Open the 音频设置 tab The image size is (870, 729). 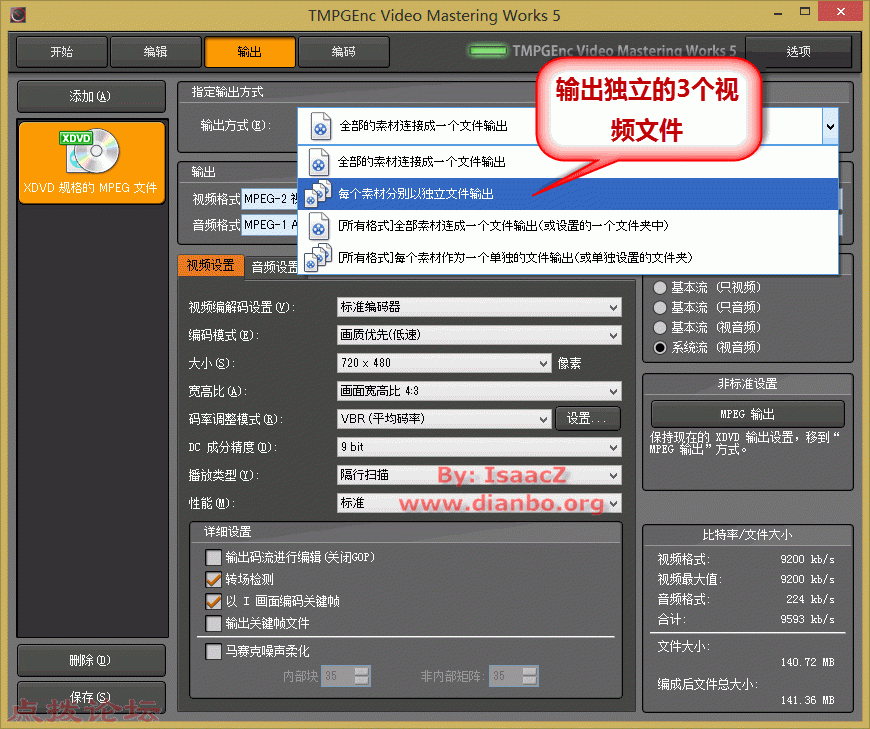point(275,267)
